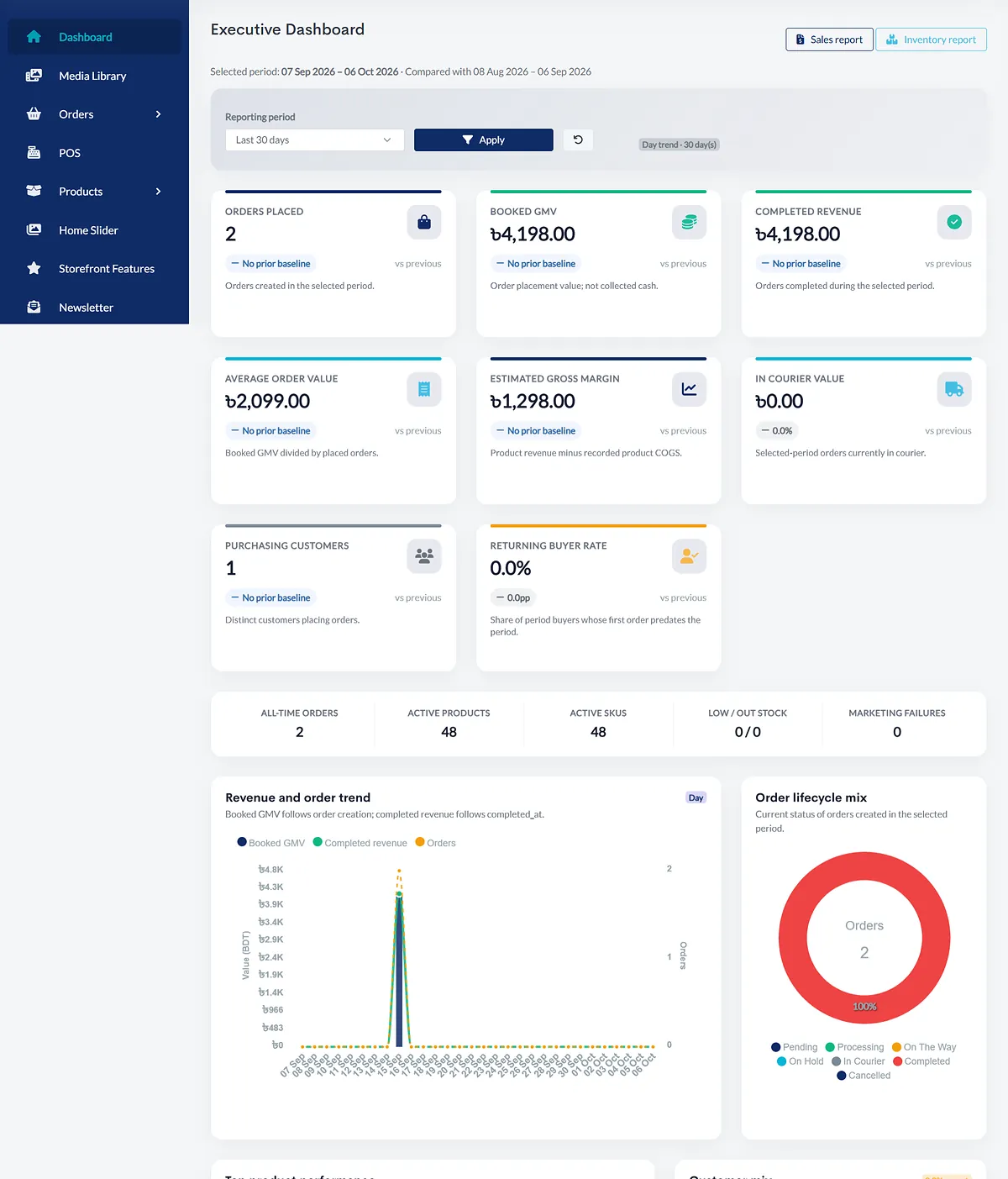Click the Returning Buyer Rate user icon
The width and height of the screenshot is (1008, 1179).
tap(689, 556)
